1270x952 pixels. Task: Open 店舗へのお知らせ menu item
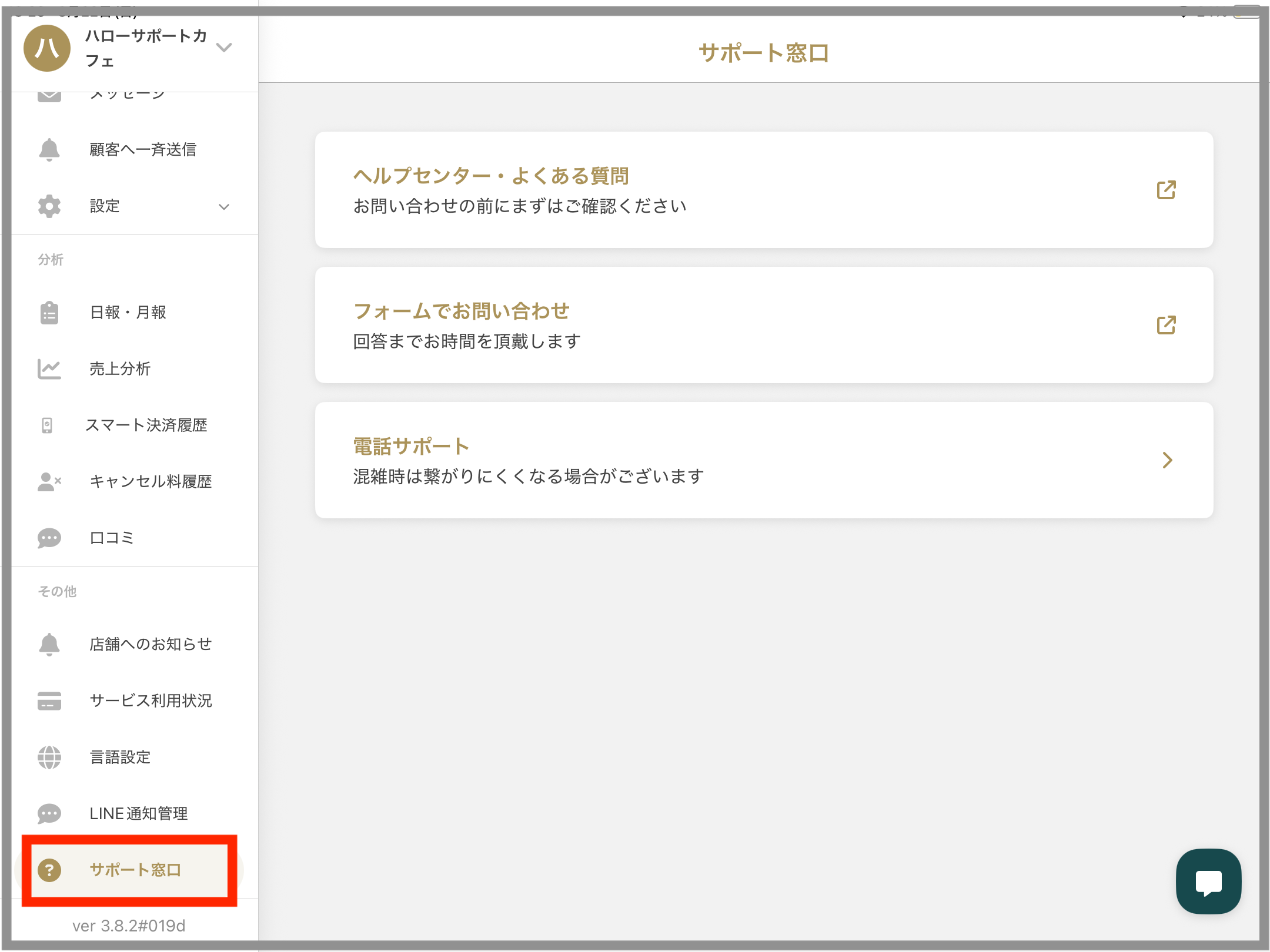pos(150,645)
